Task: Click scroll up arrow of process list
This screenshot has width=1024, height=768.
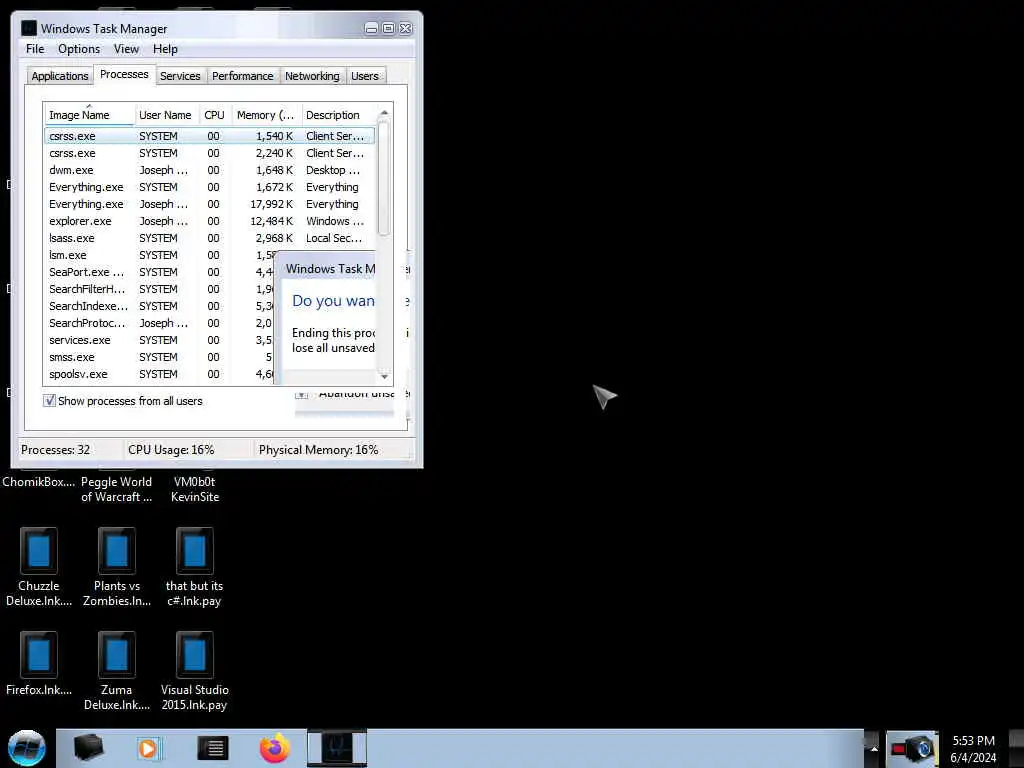Action: click(384, 113)
